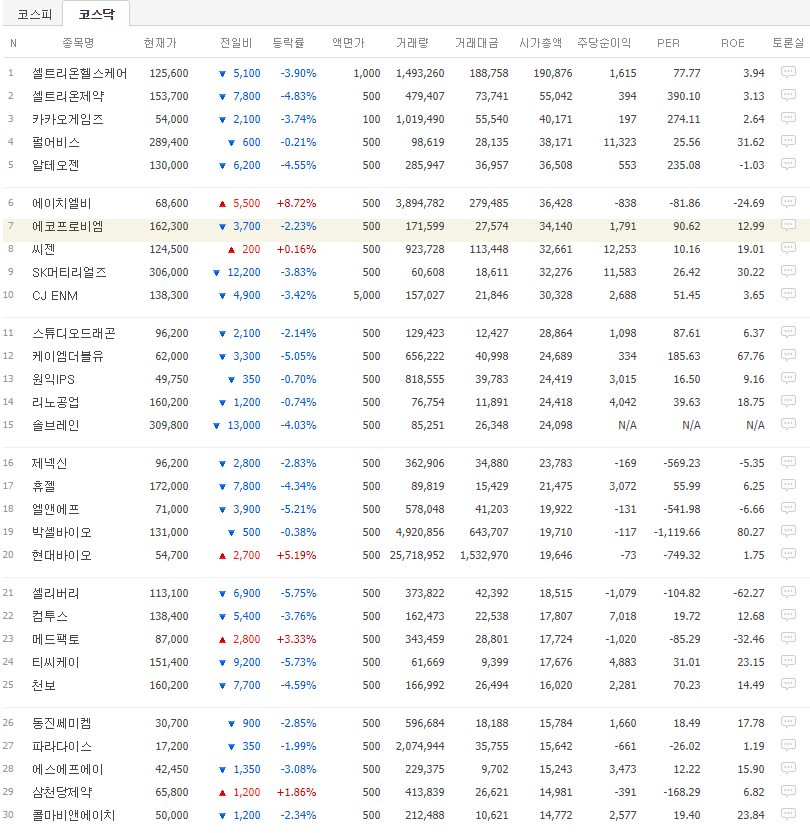
Task: Open the SK머티리얼즈 stock page
Action: pyautogui.click(x=69, y=273)
